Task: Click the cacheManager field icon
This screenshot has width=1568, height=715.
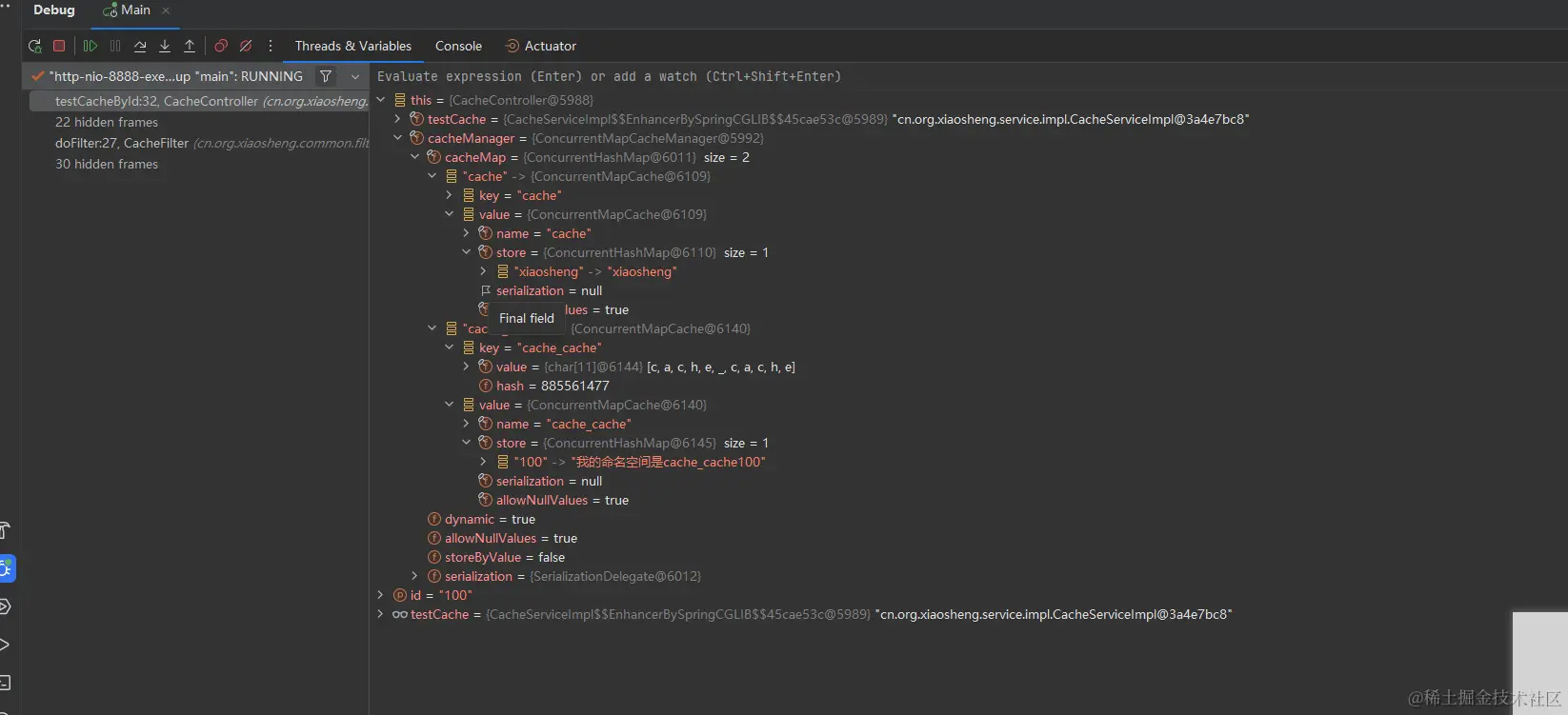Action: [416, 138]
